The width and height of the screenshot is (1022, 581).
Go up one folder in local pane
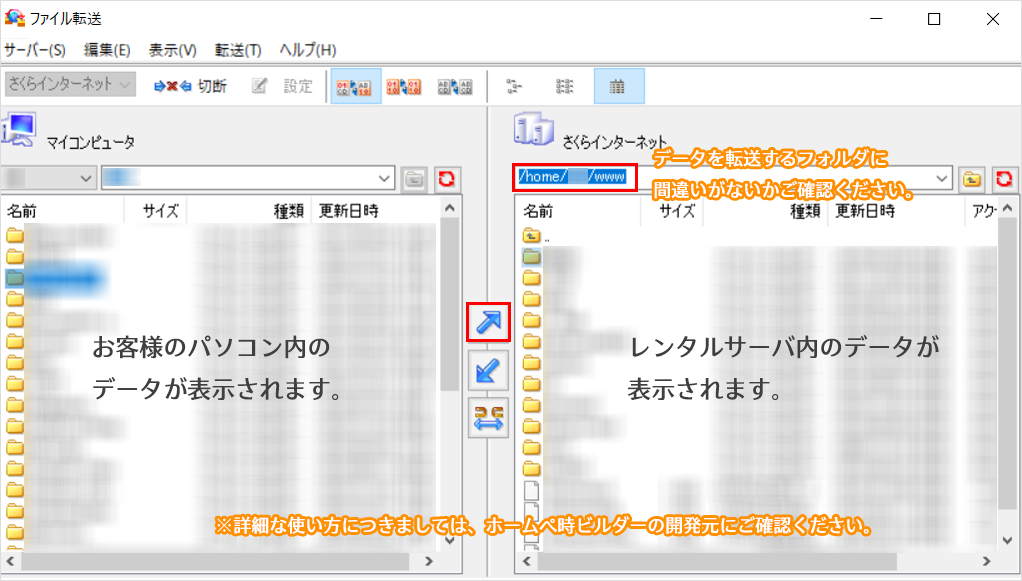pyautogui.click(x=415, y=178)
